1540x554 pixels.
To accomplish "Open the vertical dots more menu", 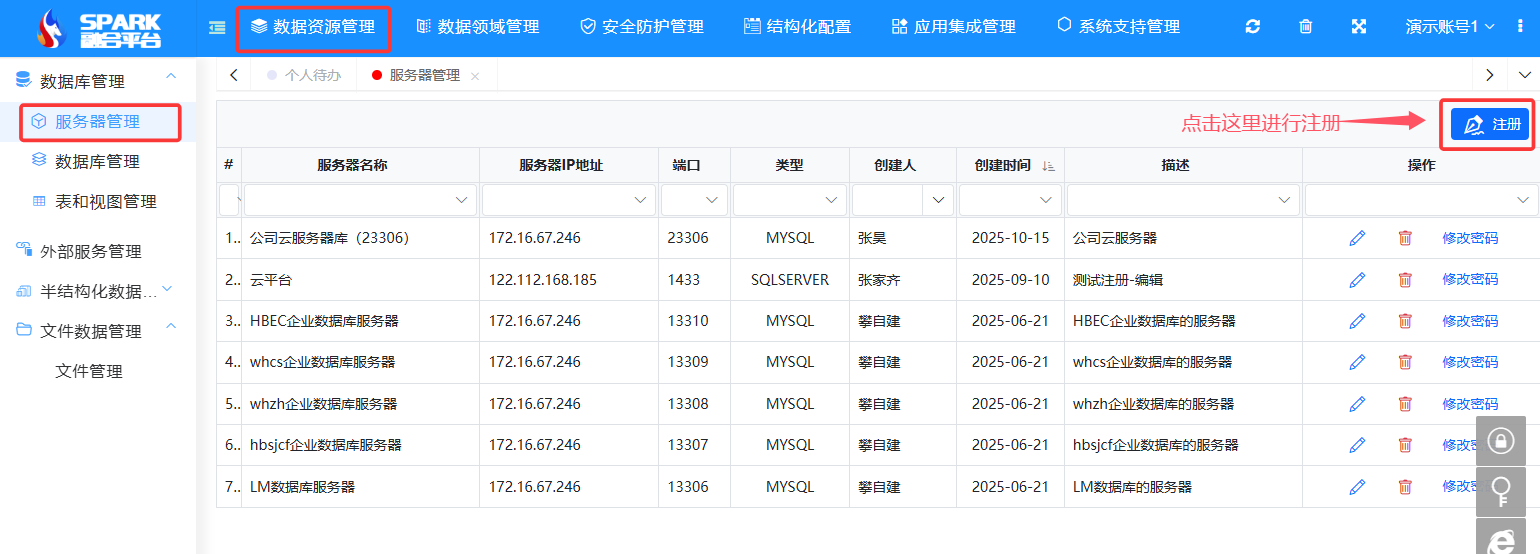I will point(1520,27).
